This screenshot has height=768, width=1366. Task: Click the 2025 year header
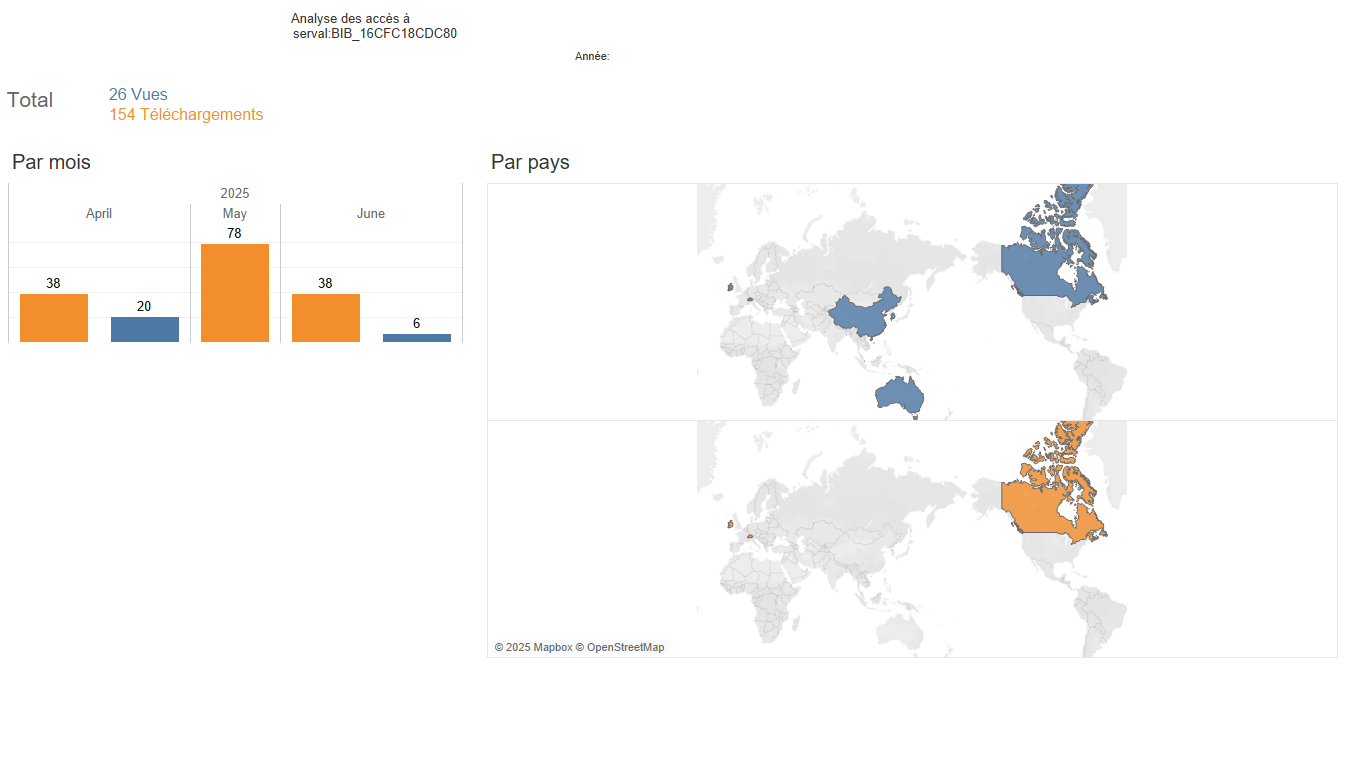click(235, 193)
